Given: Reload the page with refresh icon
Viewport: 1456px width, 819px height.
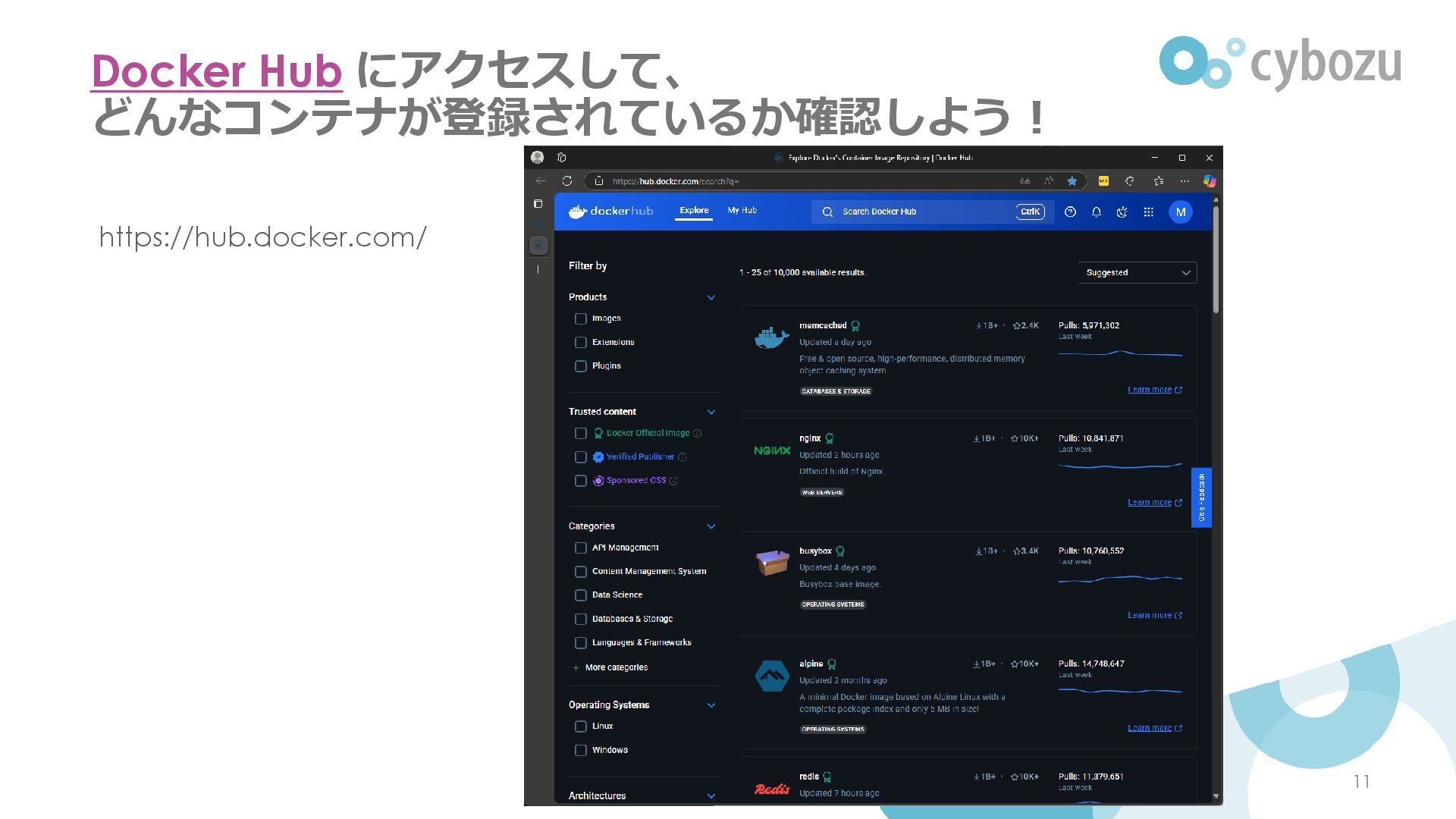Looking at the screenshot, I should tap(566, 181).
